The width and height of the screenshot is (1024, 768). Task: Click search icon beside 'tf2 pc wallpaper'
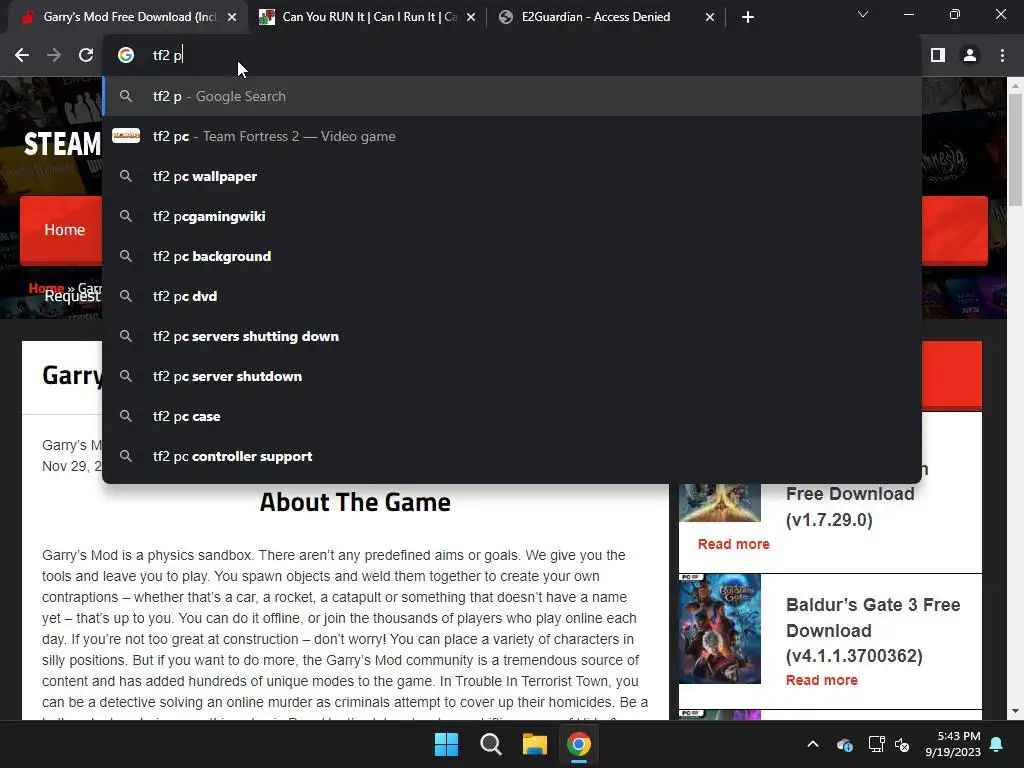(126, 176)
